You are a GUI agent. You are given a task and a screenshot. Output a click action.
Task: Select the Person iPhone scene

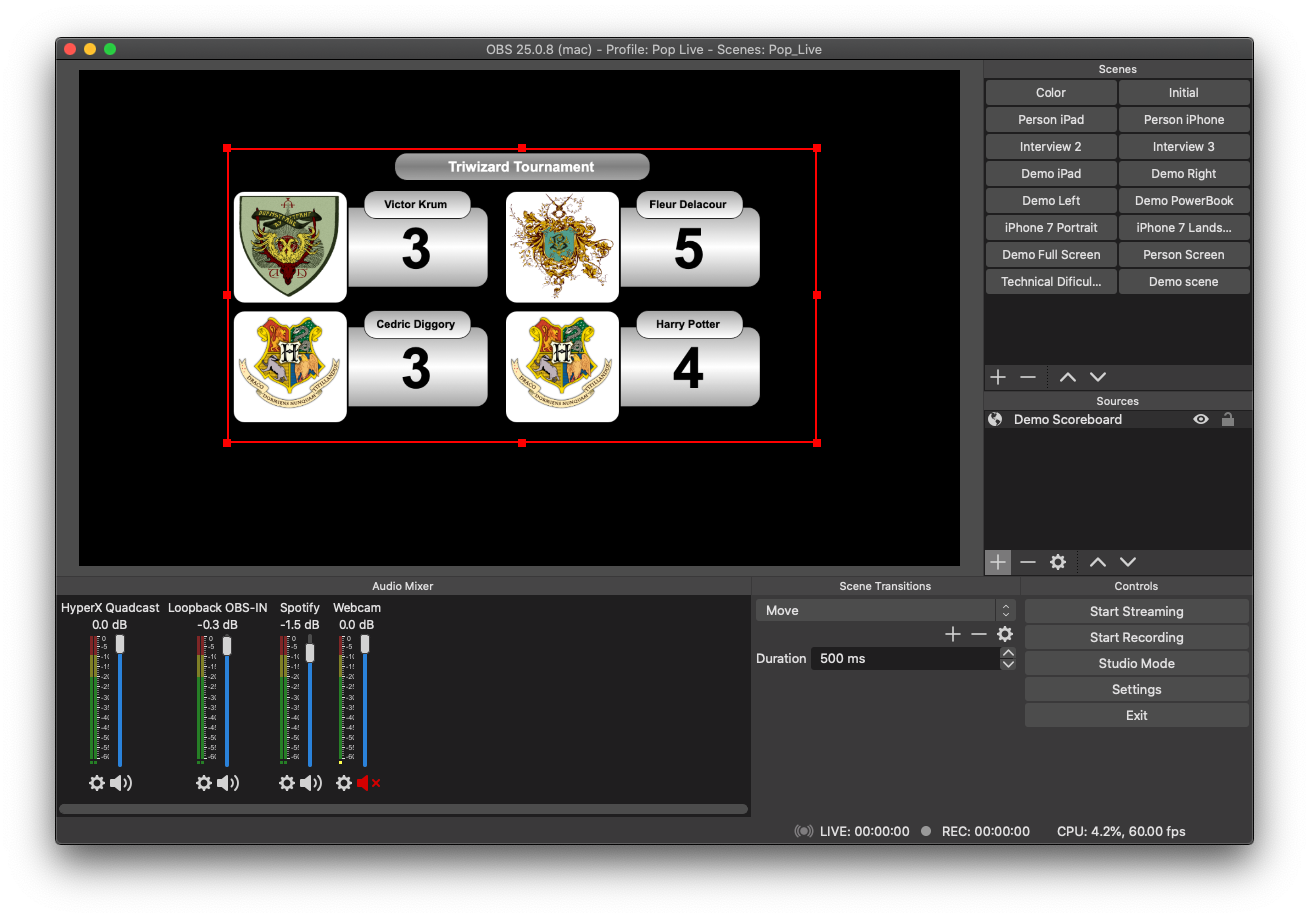[x=1184, y=120]
